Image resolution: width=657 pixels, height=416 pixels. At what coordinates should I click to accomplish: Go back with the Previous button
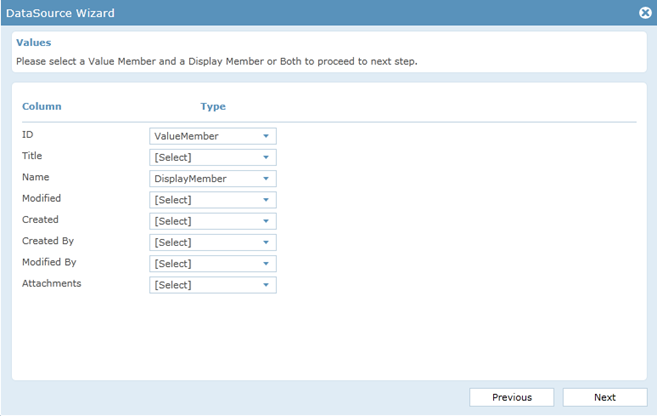coord(512,397)
